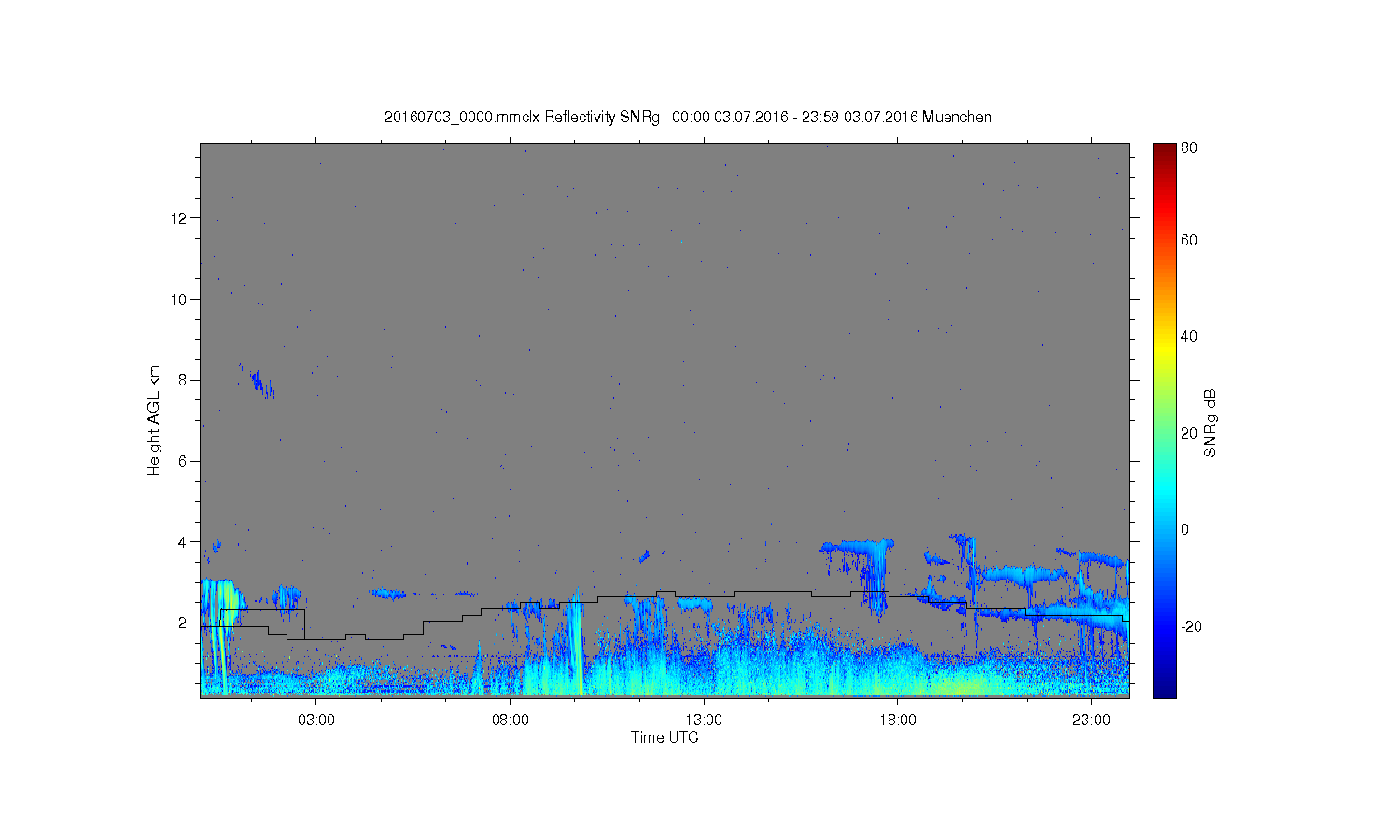Click the height label 12 on y-axis
This screenshot has width=1400, height=840.
coord(180,218)
